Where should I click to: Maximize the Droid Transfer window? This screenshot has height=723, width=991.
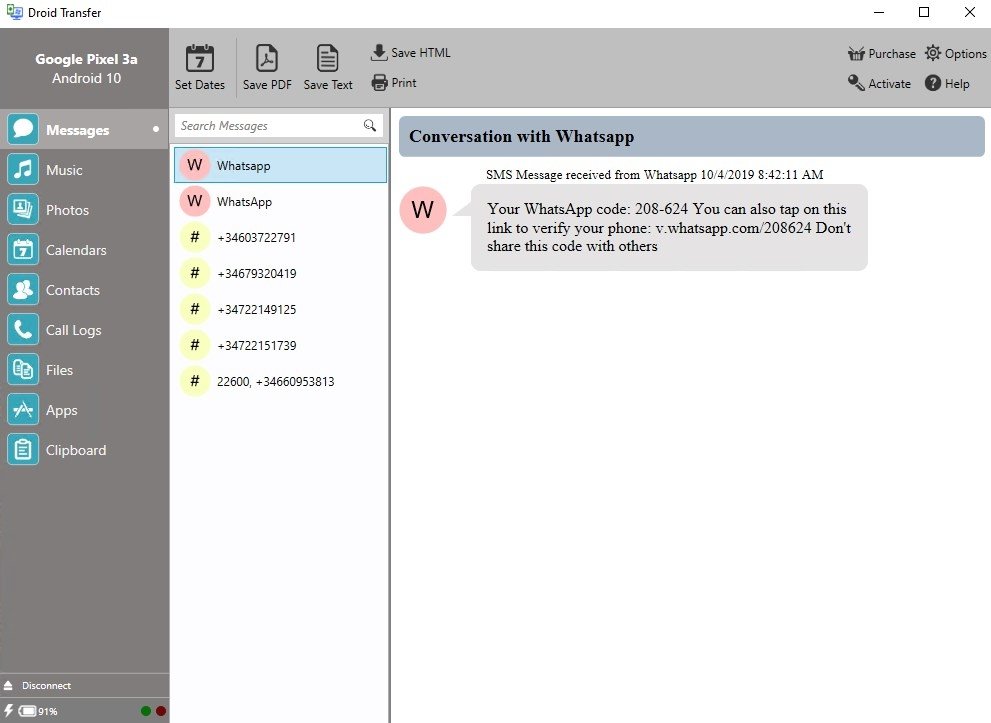[924, 12]
